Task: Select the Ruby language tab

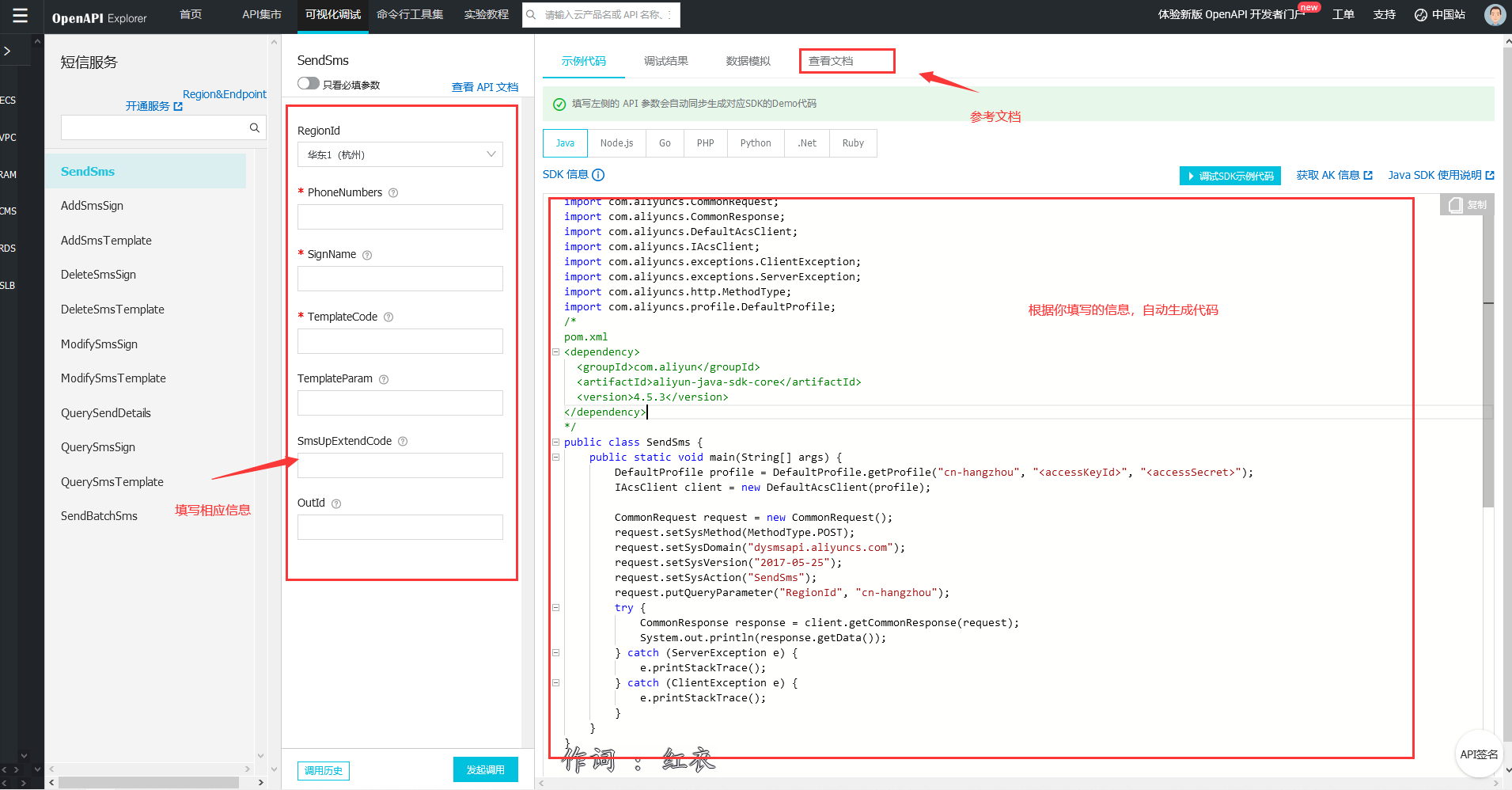Action: pyautogui.click(x=853, y=143)
